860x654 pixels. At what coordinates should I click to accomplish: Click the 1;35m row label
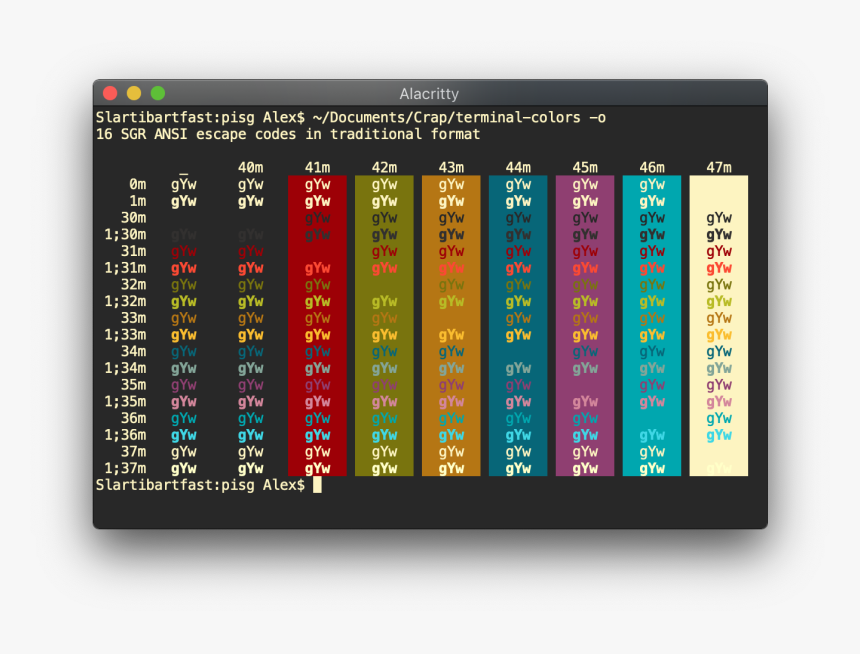tap(126, 402)
